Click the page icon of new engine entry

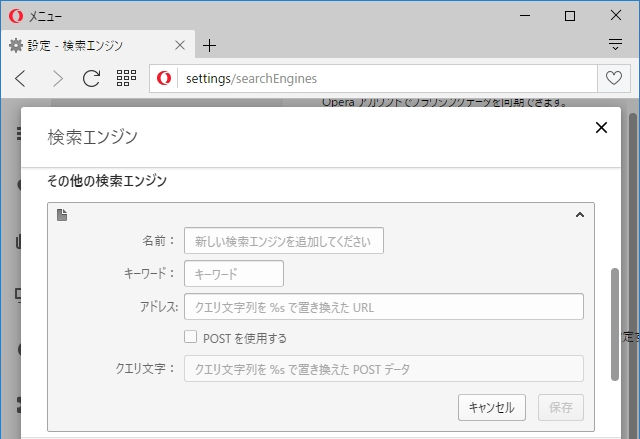(x=62, y=215)
